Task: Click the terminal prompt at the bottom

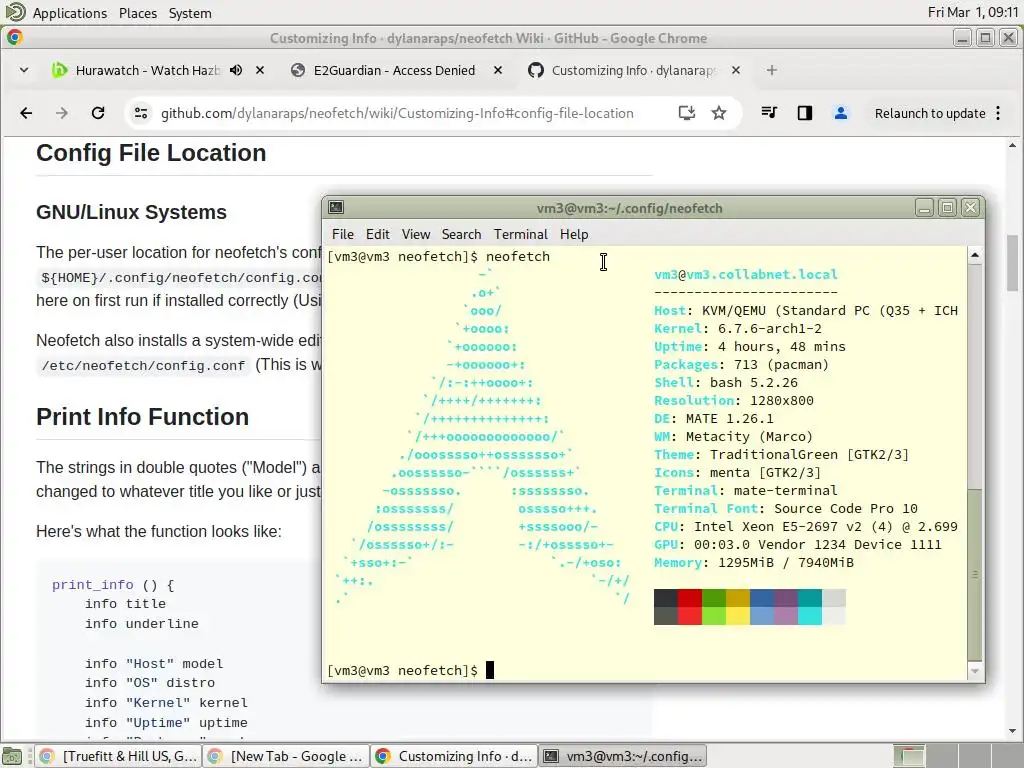Action: (402, 671)
